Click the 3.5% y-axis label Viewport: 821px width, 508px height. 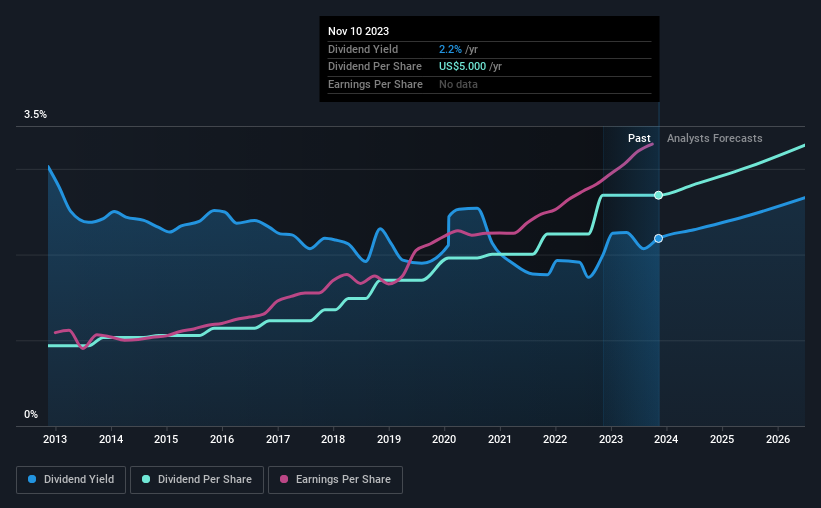pos(35,114)
